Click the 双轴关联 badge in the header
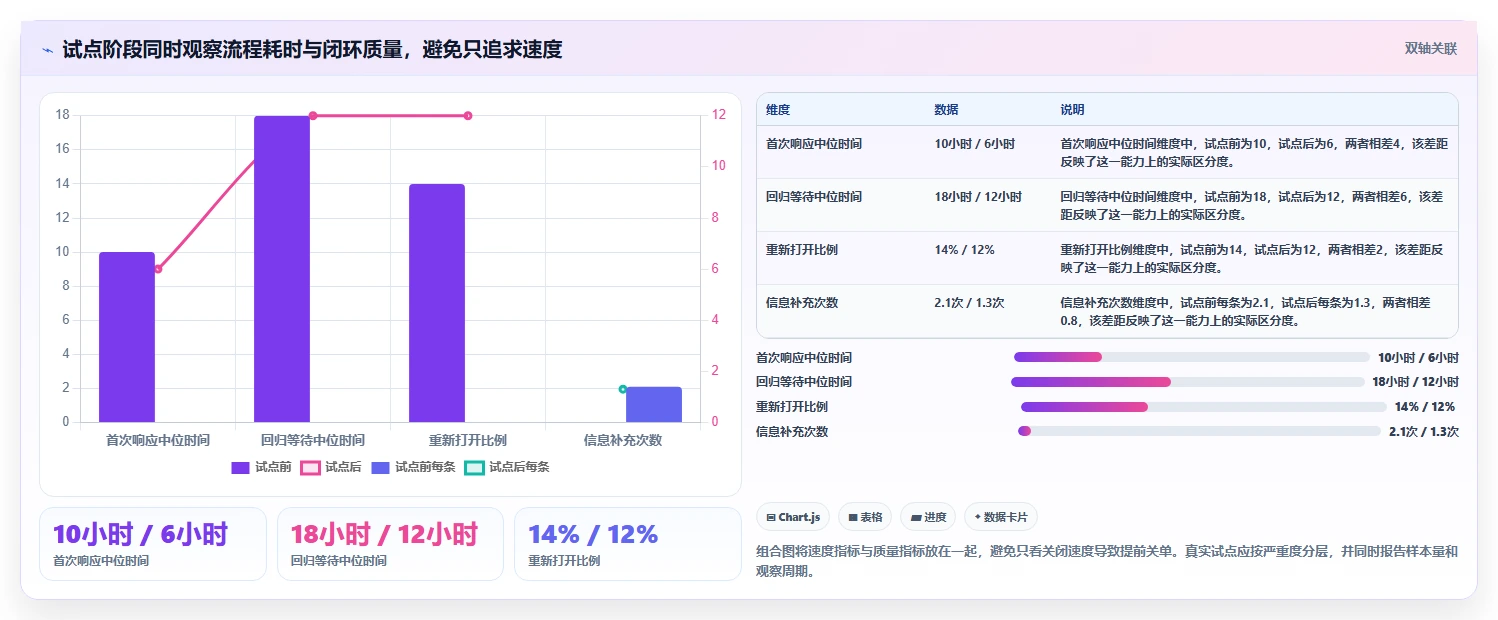Screen dimensions: 1498x620 [x=1431, y=49]
